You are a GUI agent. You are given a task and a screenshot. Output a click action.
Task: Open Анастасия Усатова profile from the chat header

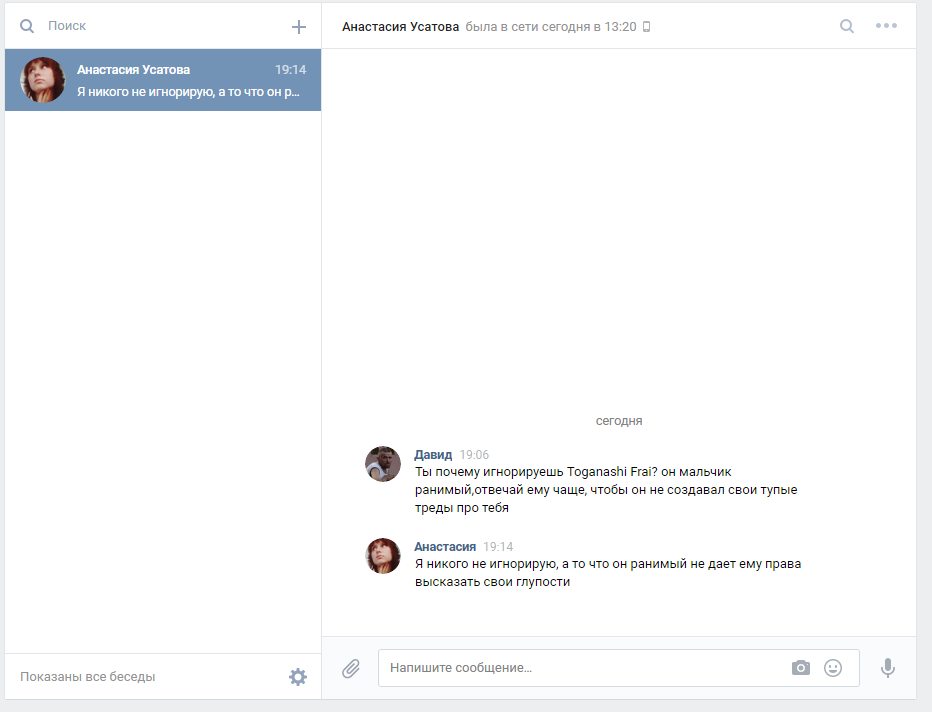pos(401,27)
